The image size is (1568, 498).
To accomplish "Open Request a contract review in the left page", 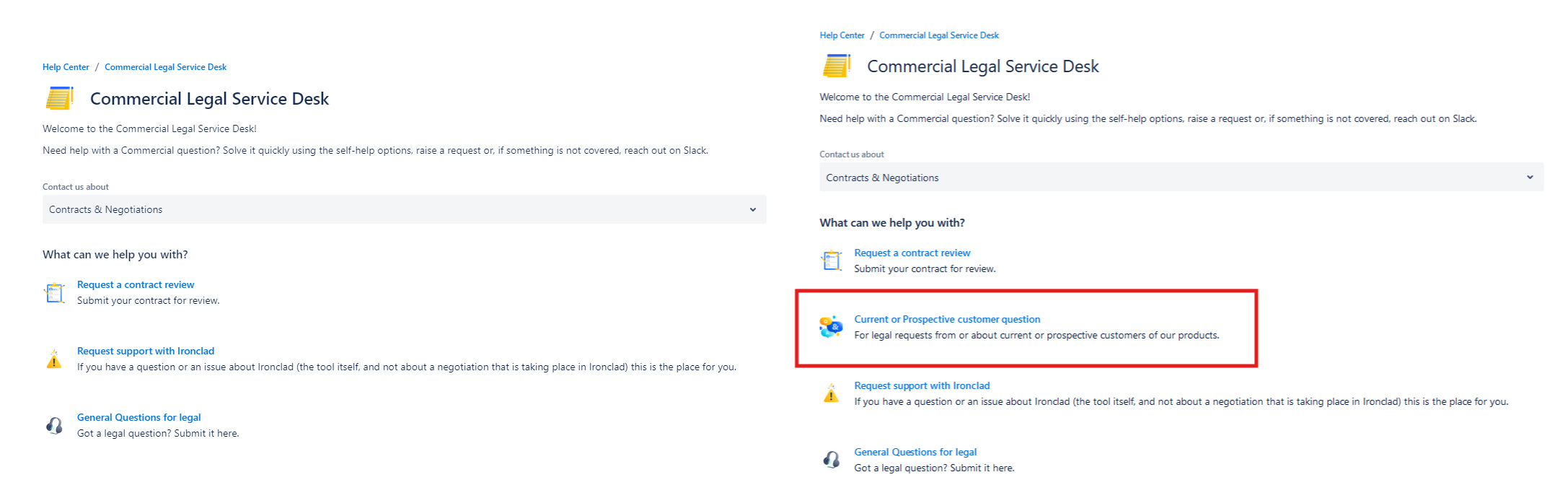I will (x=136, y=284).
